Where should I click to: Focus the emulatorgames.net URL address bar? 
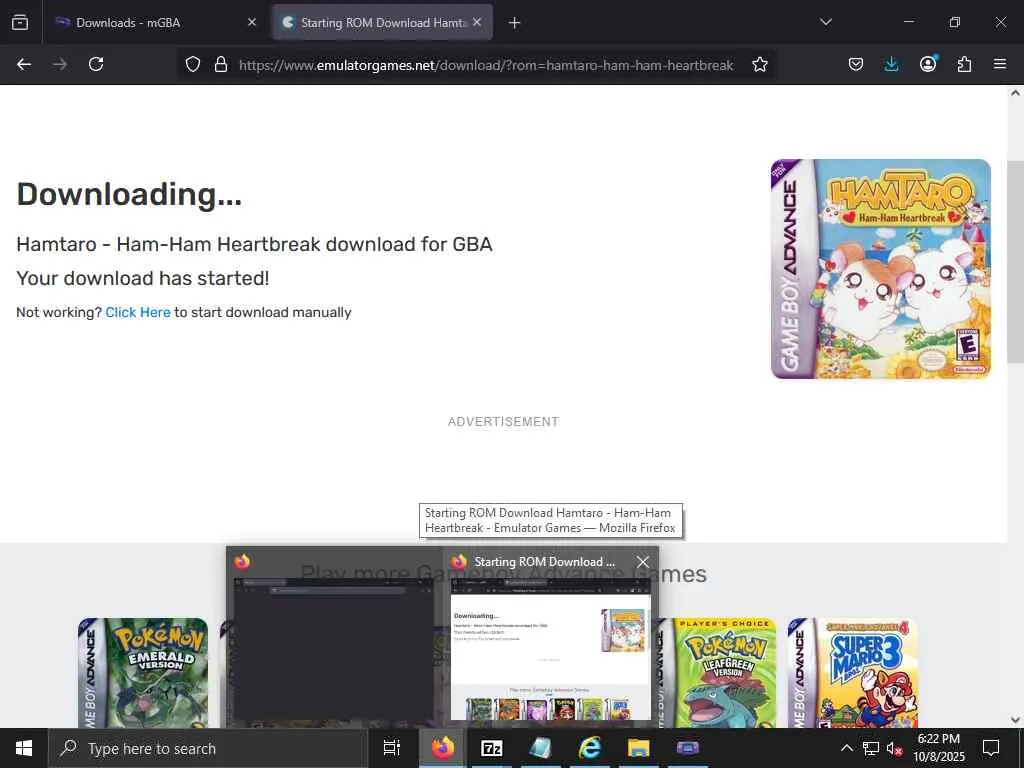click(x=486, y=65)
